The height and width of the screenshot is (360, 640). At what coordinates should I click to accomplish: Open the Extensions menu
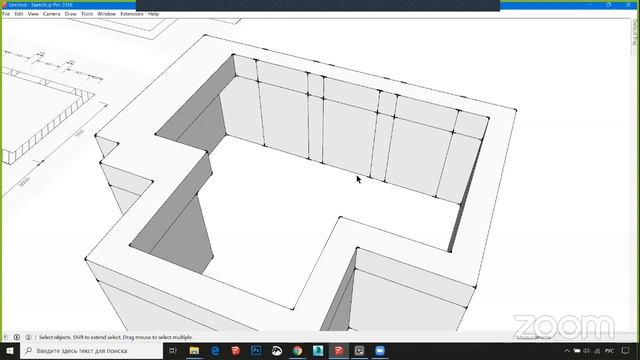(132, 14)
